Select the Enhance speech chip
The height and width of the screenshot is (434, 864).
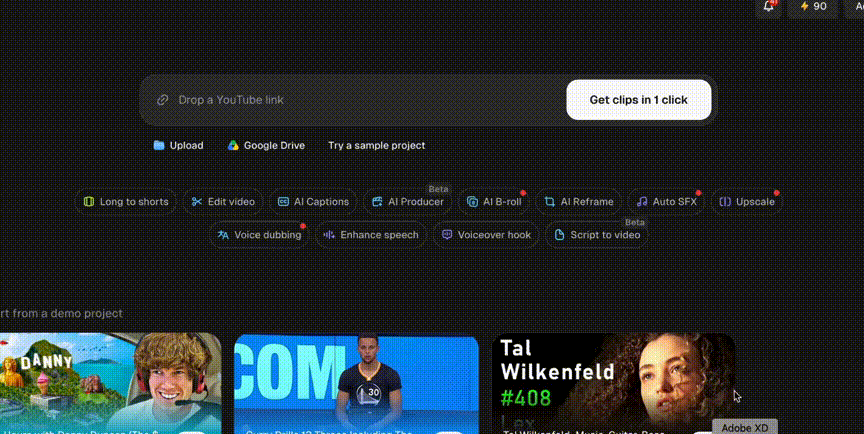pyautogui.click(x=371, y=235)
